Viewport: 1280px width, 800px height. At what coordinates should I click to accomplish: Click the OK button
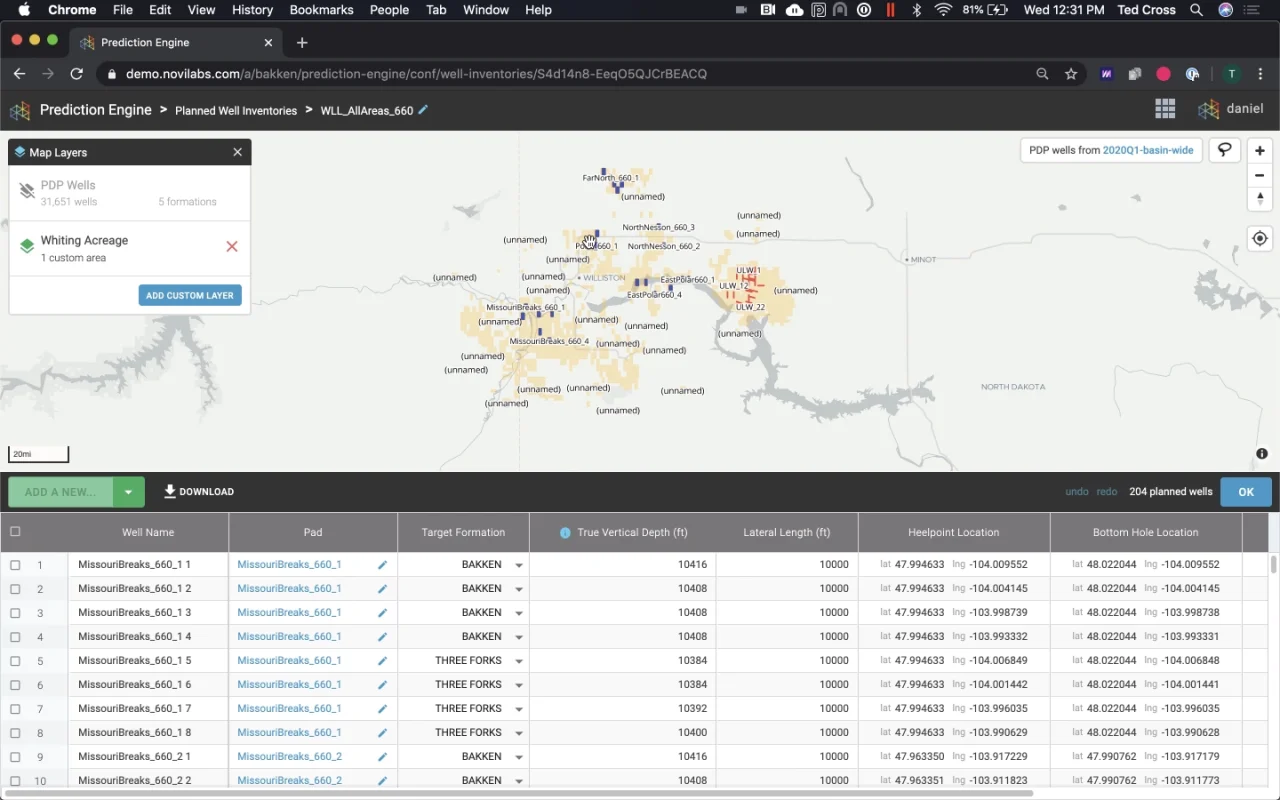tap(1246, 492)
